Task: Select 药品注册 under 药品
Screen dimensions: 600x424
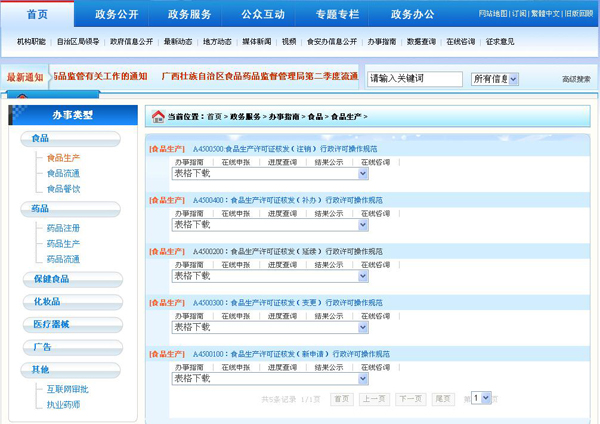Action: tap(63, 228)
